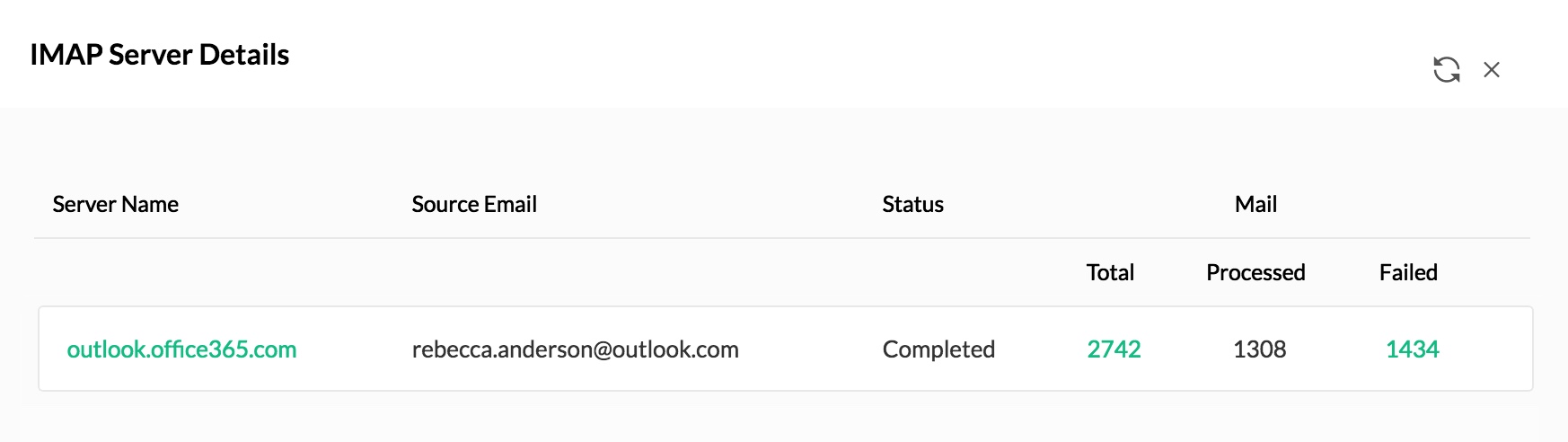The height and width of the screenshot is (442, 1568).
Task: Click the processed mail count 1308
Action: (x=1259, y=349)
